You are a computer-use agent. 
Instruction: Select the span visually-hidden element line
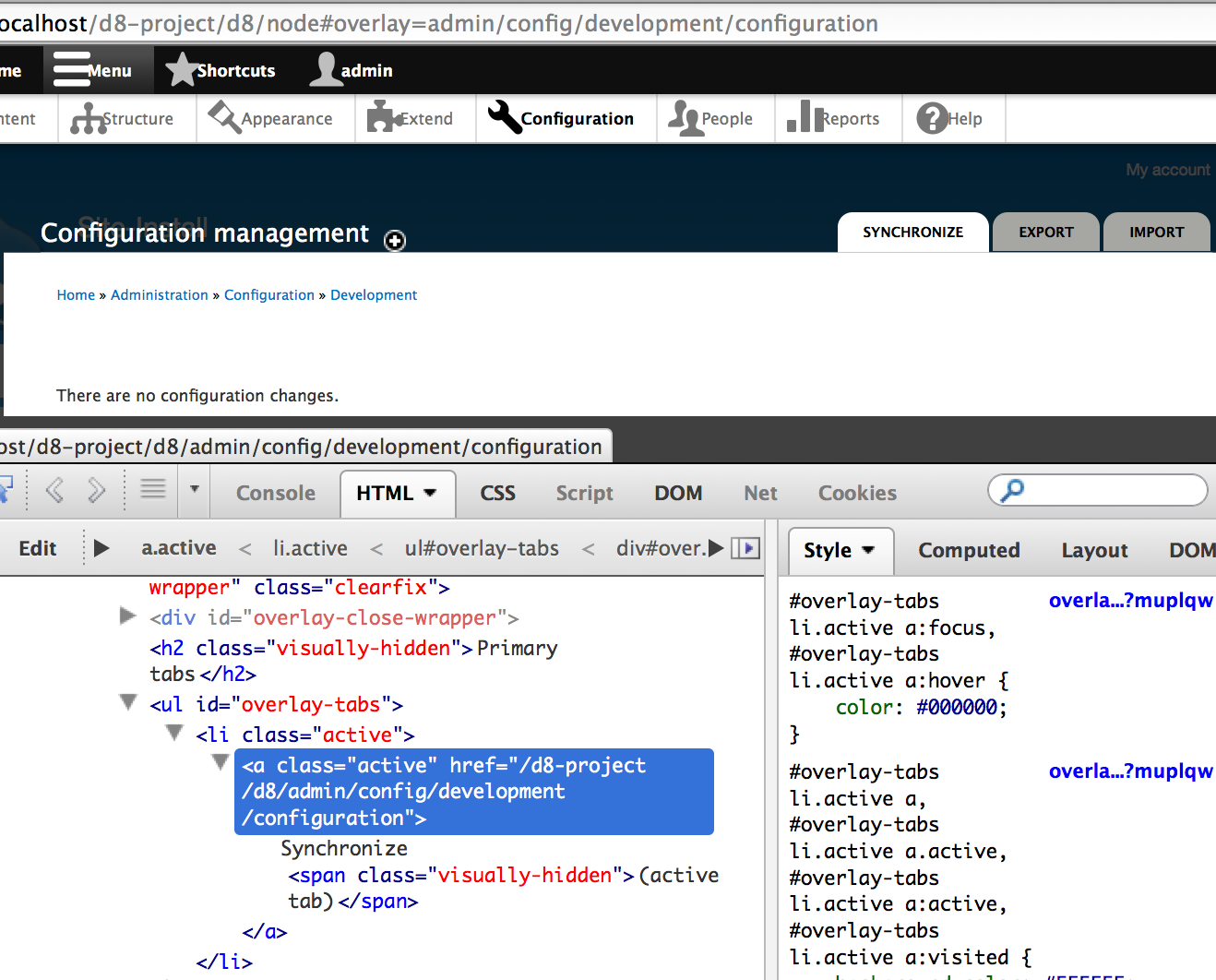(503, 888)
